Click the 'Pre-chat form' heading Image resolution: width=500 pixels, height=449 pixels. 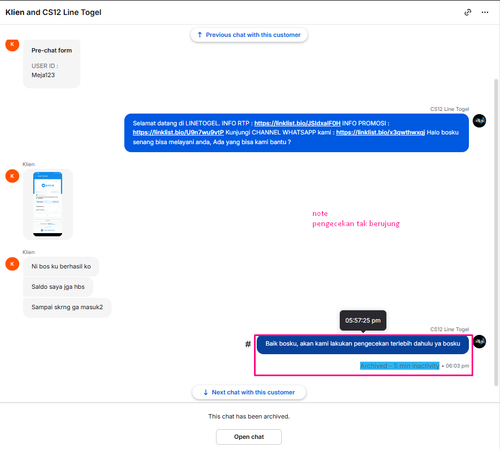52,50
